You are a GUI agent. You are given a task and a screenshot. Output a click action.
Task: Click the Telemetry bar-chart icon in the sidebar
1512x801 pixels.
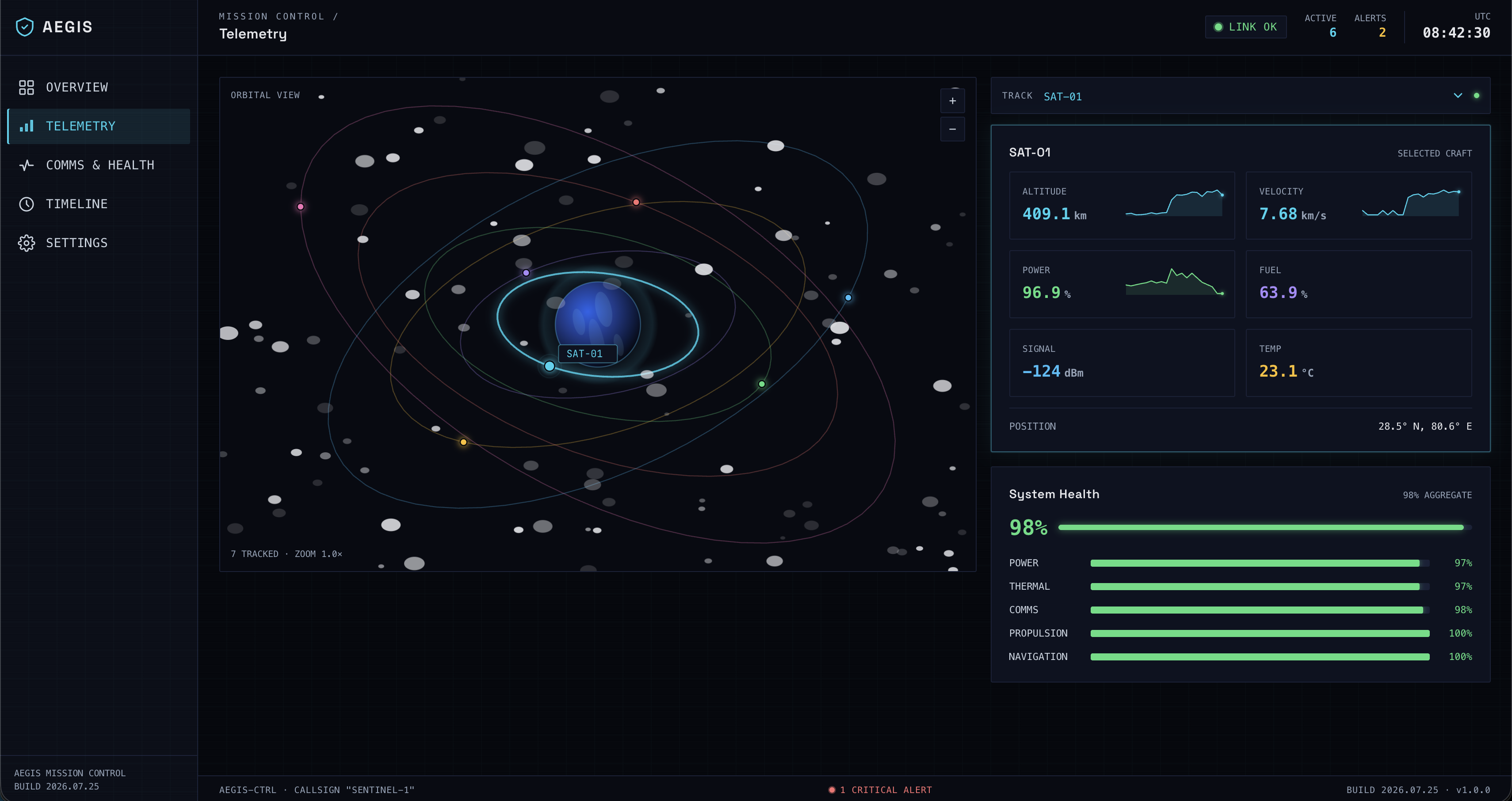point(27,126)
